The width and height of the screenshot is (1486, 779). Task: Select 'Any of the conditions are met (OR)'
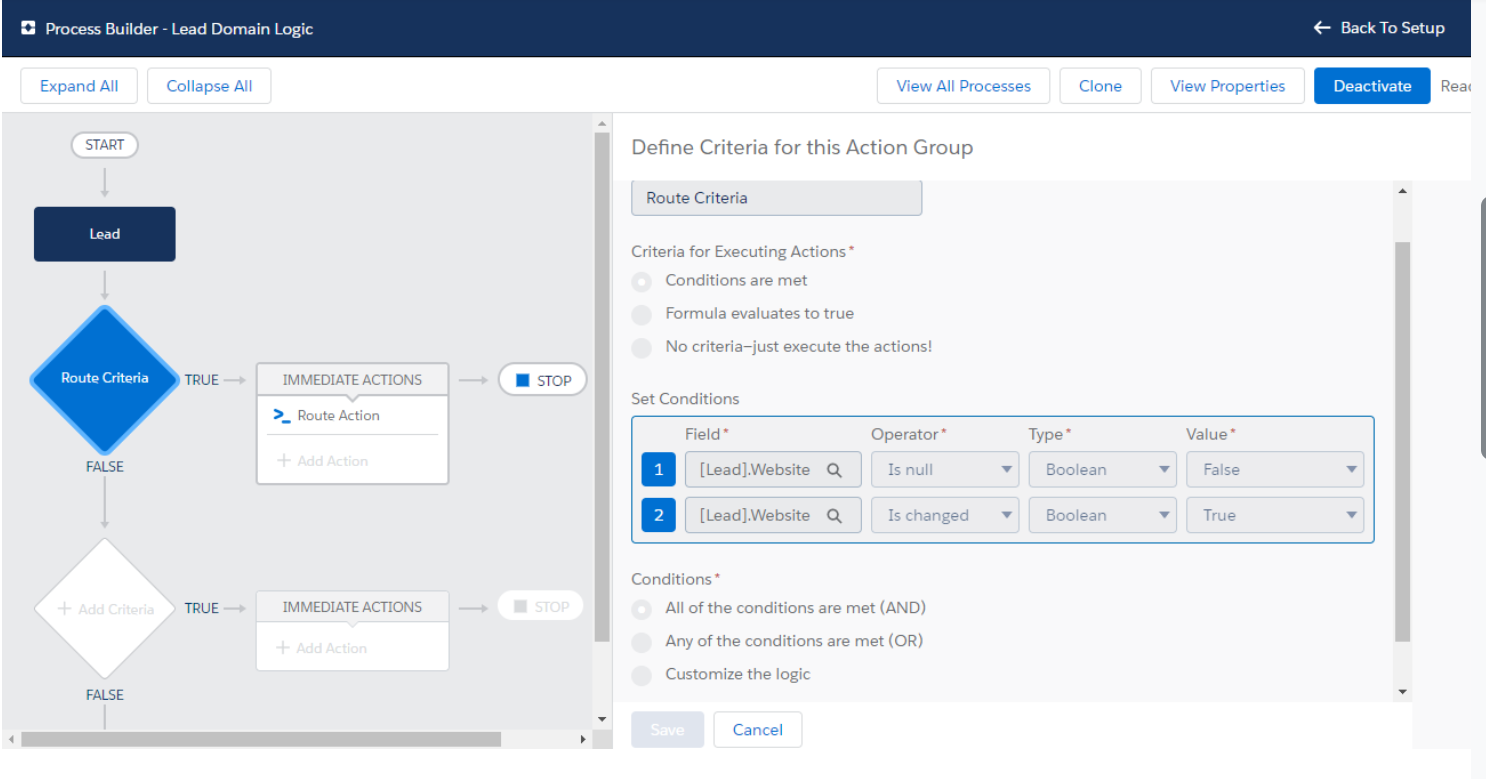tap(642, 642)
